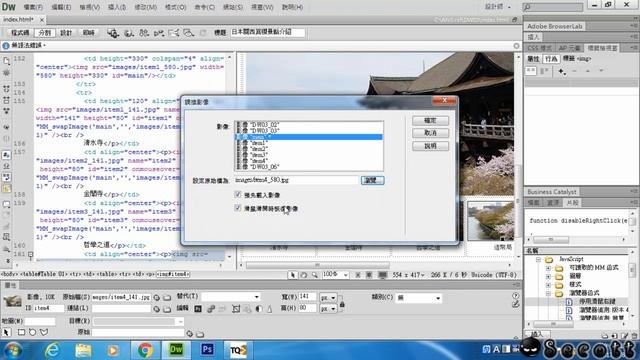640x360 pixels.
Task: Click point-to-file icon beside link field
Action: 157,309
